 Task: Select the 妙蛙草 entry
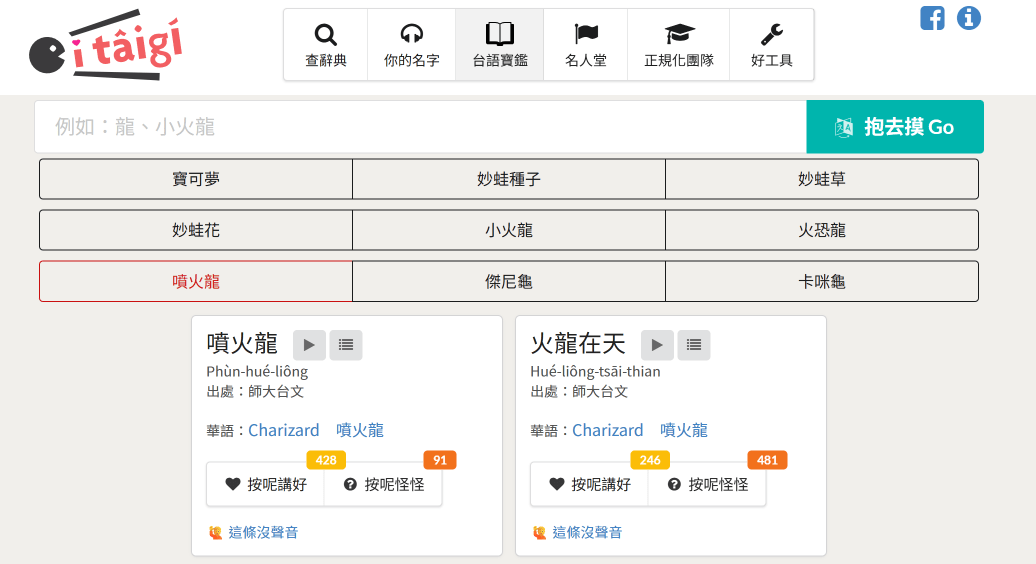click(822, 179)
